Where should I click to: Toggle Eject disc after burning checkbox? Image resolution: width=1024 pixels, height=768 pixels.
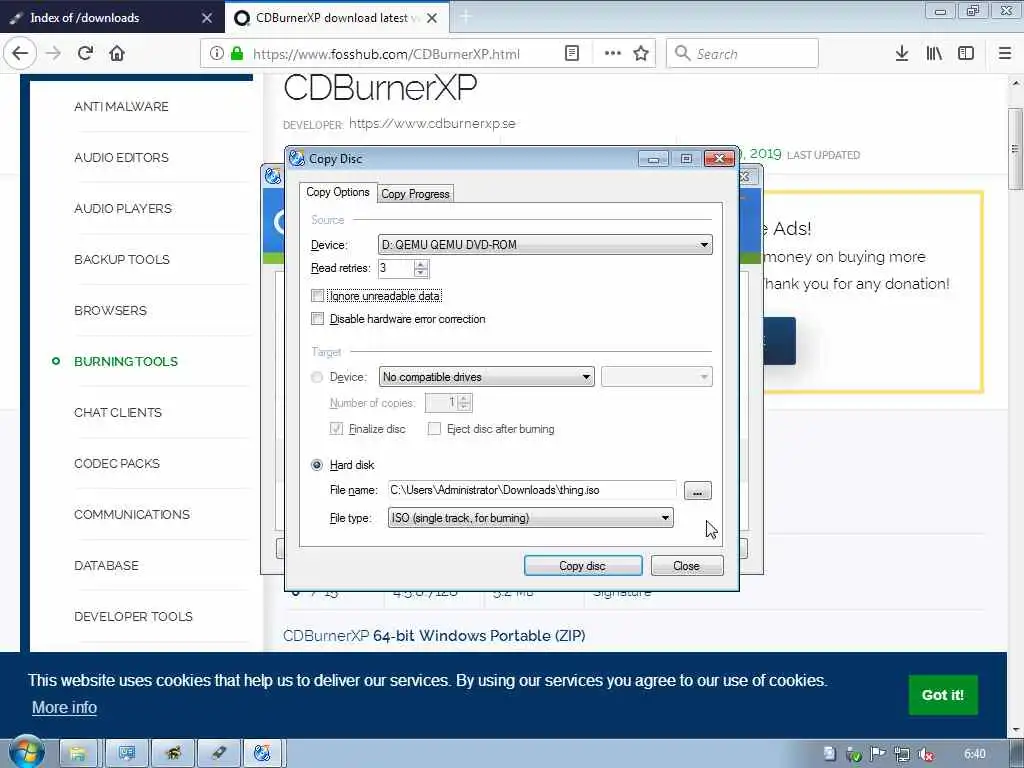(434, 429)
